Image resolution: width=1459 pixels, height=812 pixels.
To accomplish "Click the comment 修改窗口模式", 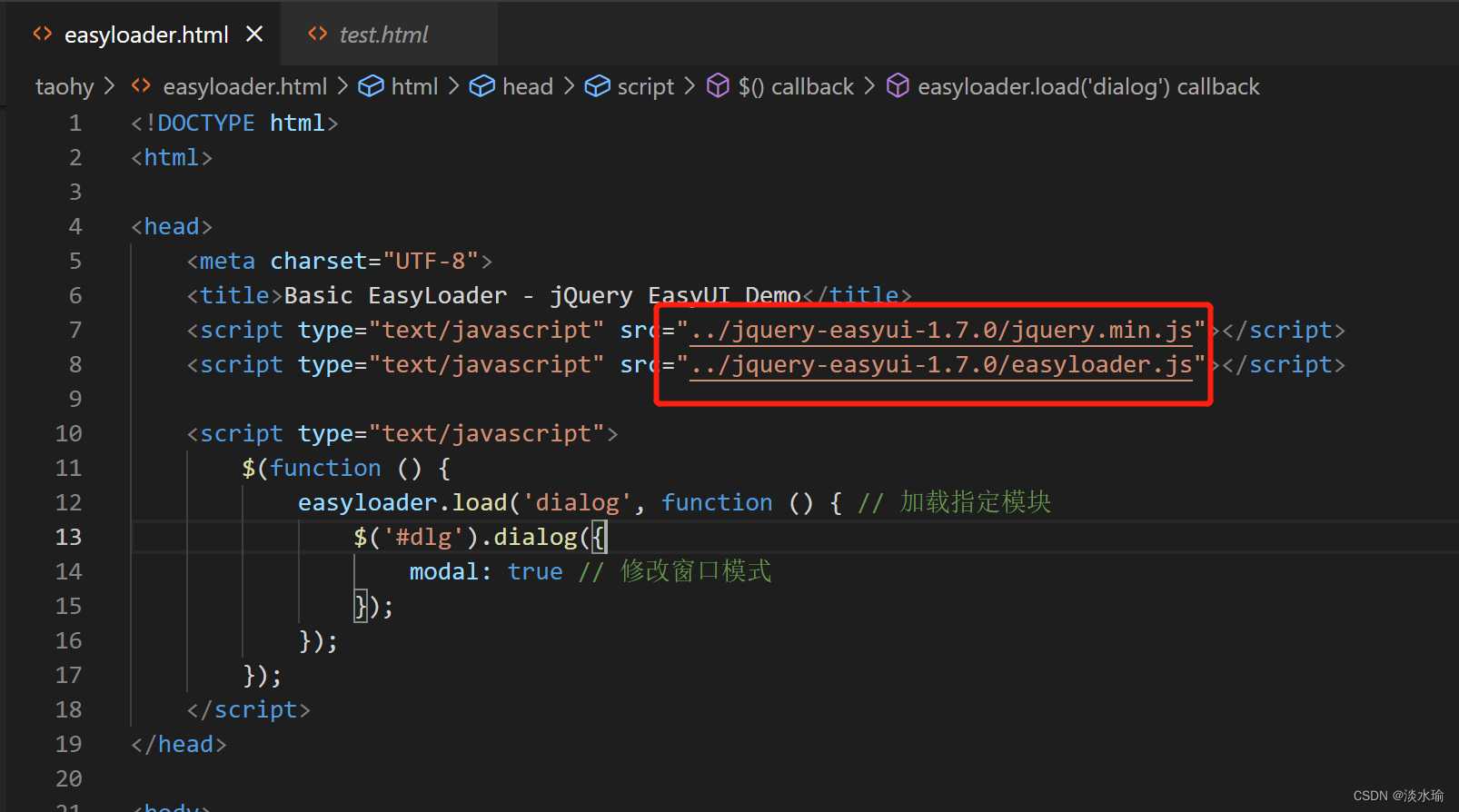I will click(x=696, y=571).
